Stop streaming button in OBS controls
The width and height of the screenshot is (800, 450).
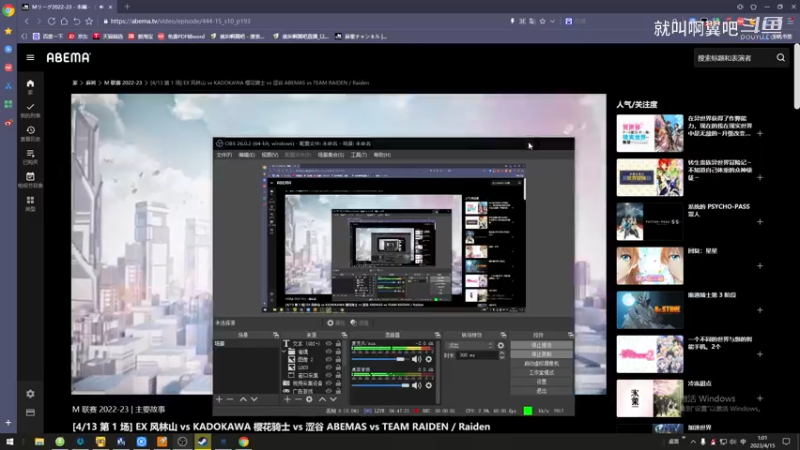541,345
